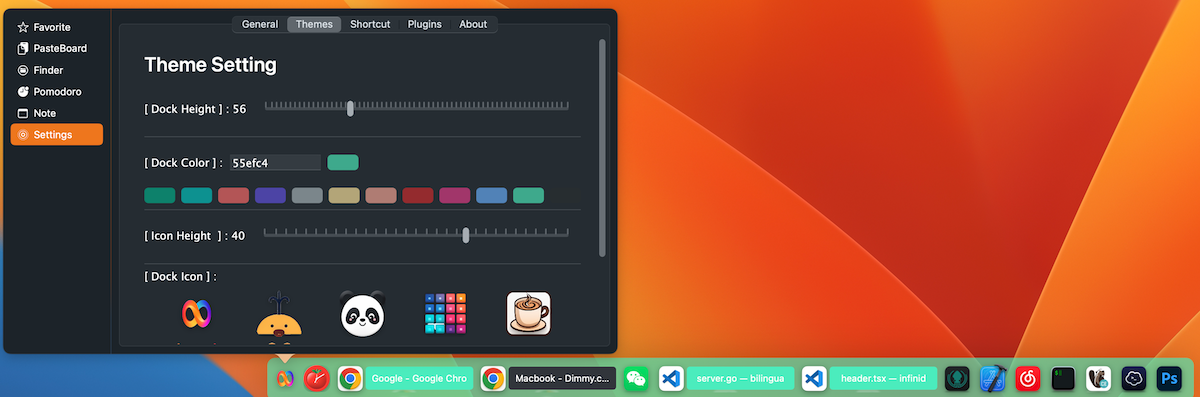The image size is (1200, 397).
Task: Choose the blue dock color swatch
Action: pos(491,195)
